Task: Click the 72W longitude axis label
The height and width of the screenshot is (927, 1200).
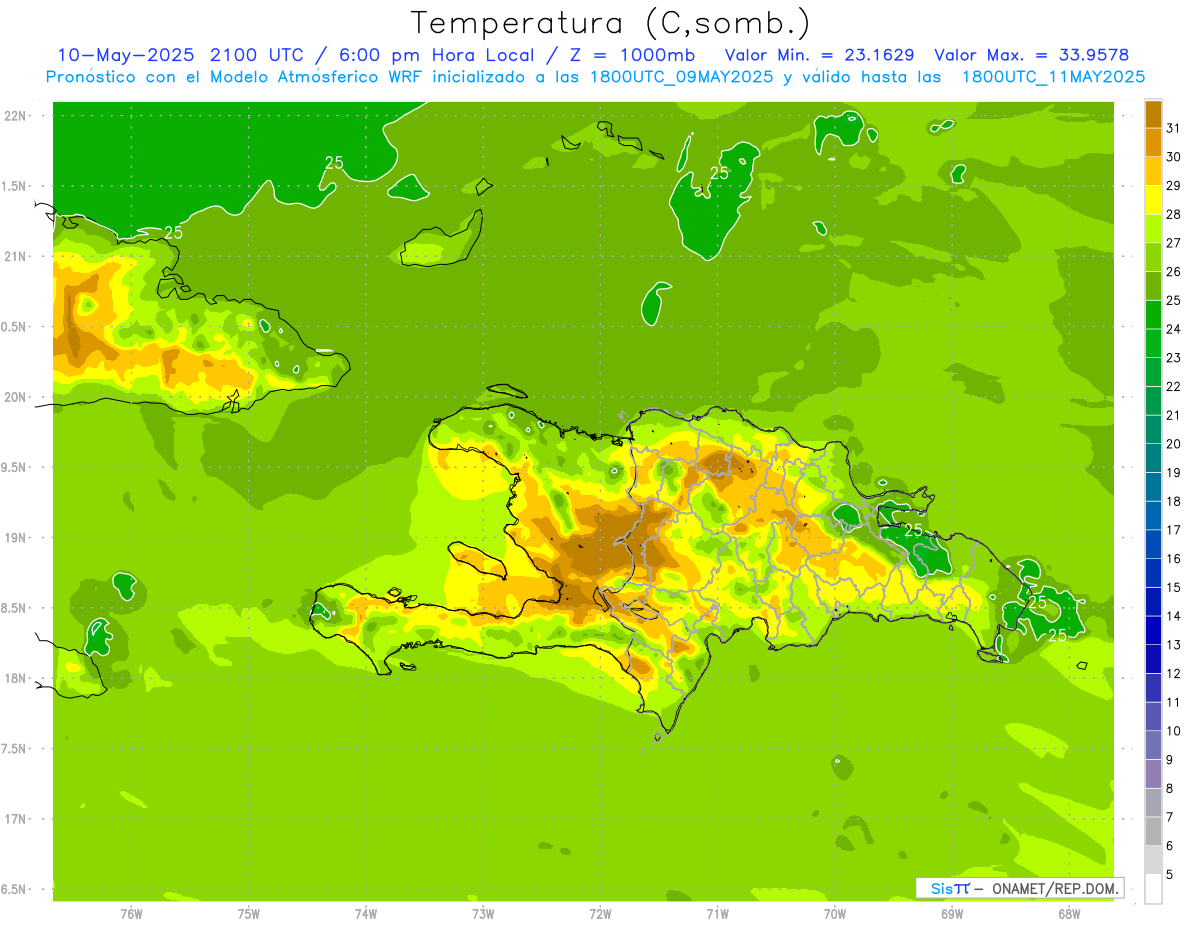Action: click(600, 914)
